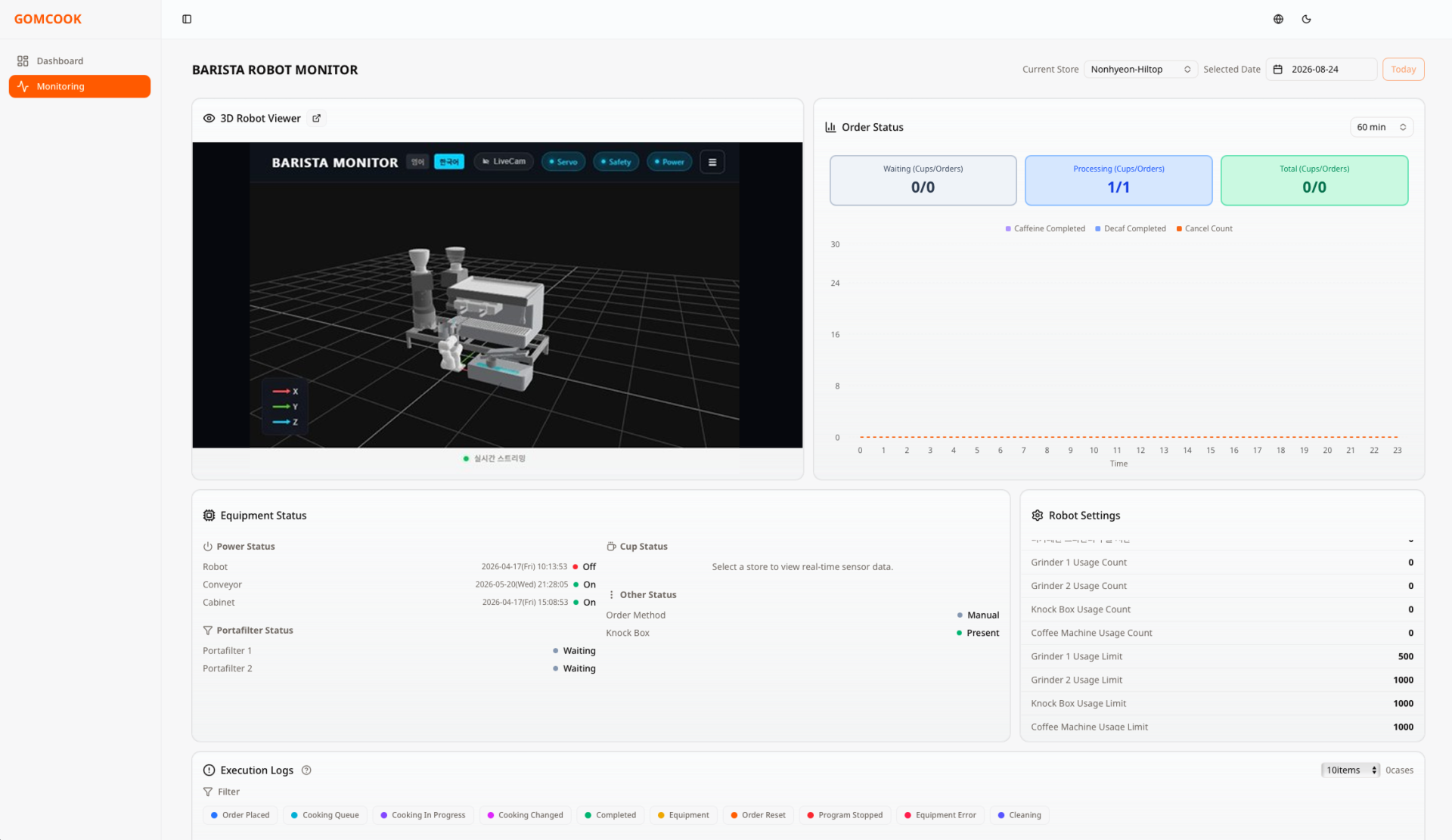Open the 10items page size dropdown
The height and width of the screenshot is (840, 1452).
point(1351,770)
